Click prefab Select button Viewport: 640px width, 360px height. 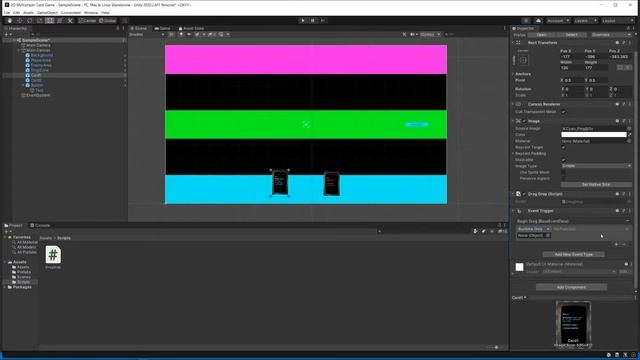tap(571, 35)
